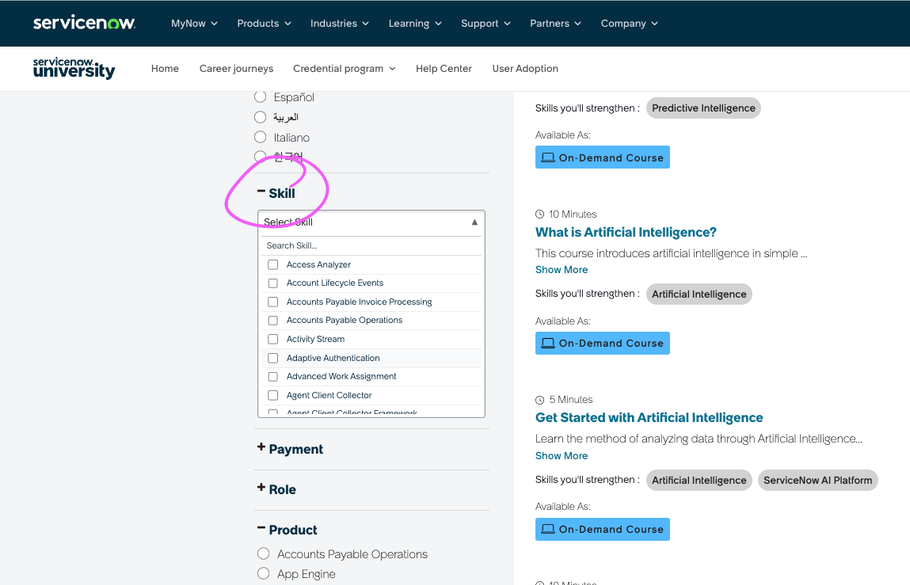Go to University Home

[x=165, y=68]
